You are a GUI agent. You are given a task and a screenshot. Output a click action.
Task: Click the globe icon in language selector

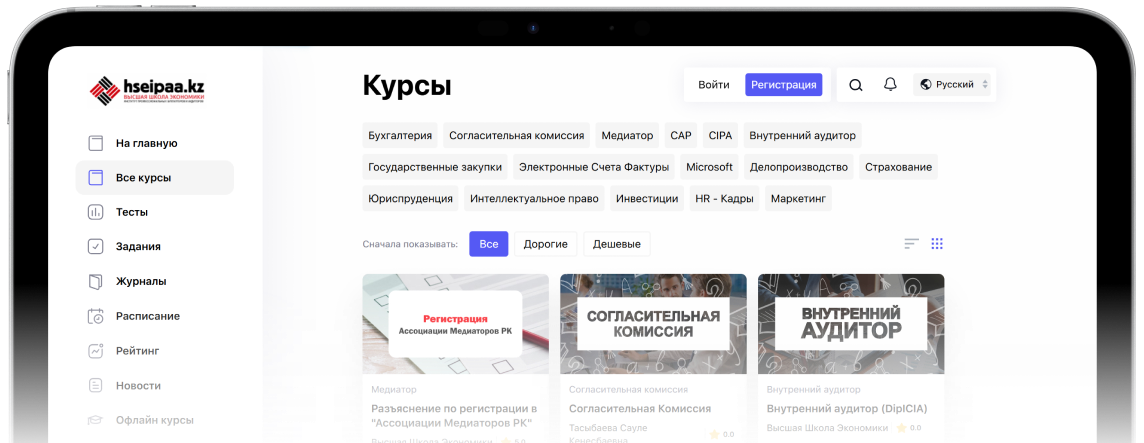pos(926,85)
